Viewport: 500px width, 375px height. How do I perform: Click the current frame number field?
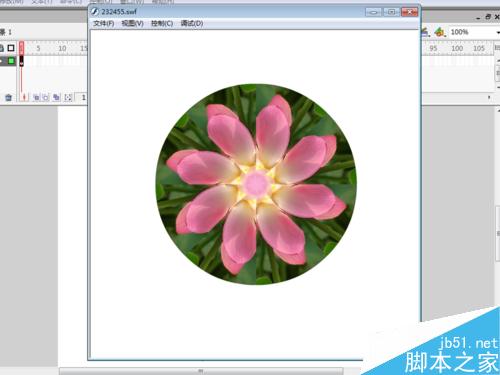83,97
